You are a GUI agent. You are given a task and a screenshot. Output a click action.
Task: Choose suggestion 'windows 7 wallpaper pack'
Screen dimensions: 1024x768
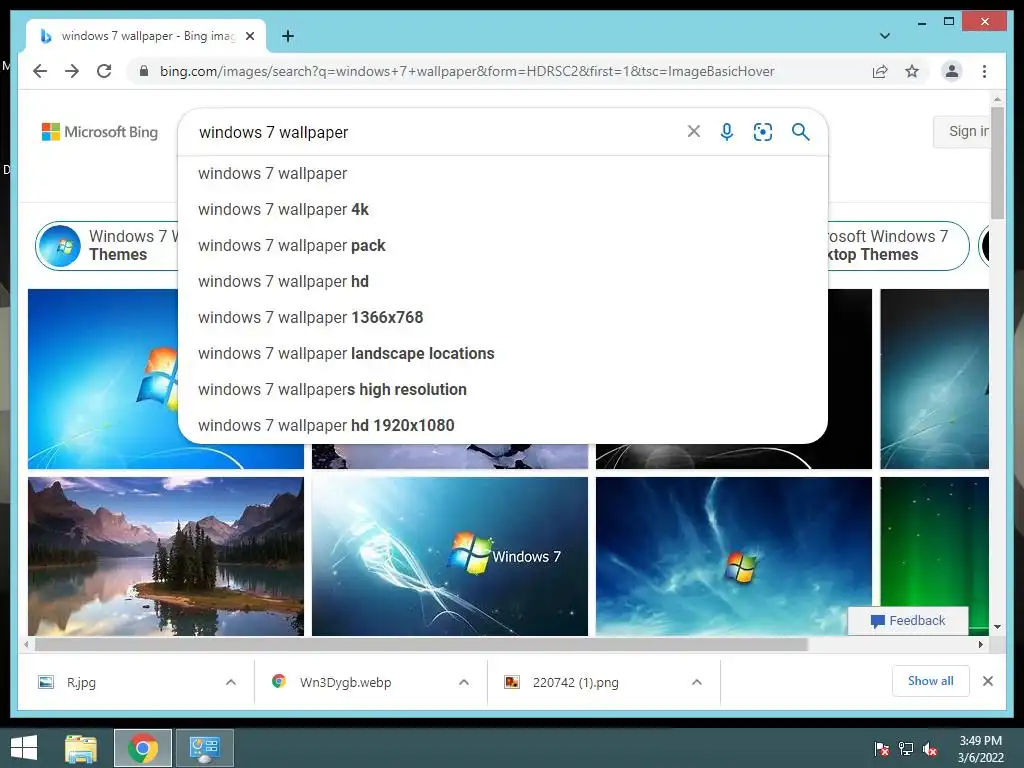click(503, 246)
